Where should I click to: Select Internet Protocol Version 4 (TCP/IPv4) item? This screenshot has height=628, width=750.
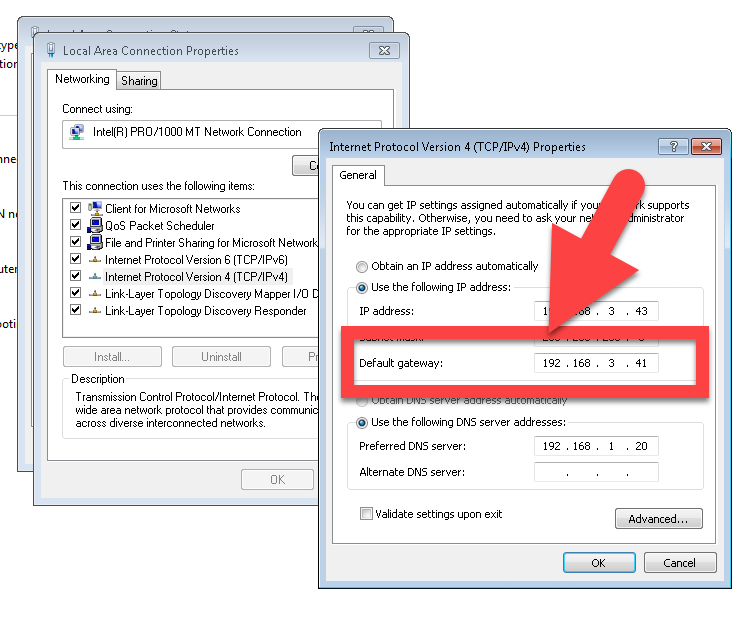pos(196,277)
